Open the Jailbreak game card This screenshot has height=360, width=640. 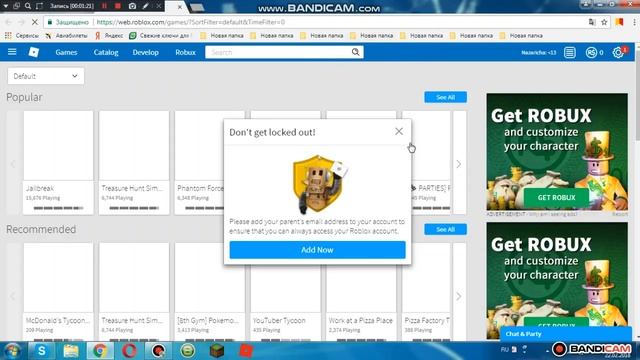point(58,162)
